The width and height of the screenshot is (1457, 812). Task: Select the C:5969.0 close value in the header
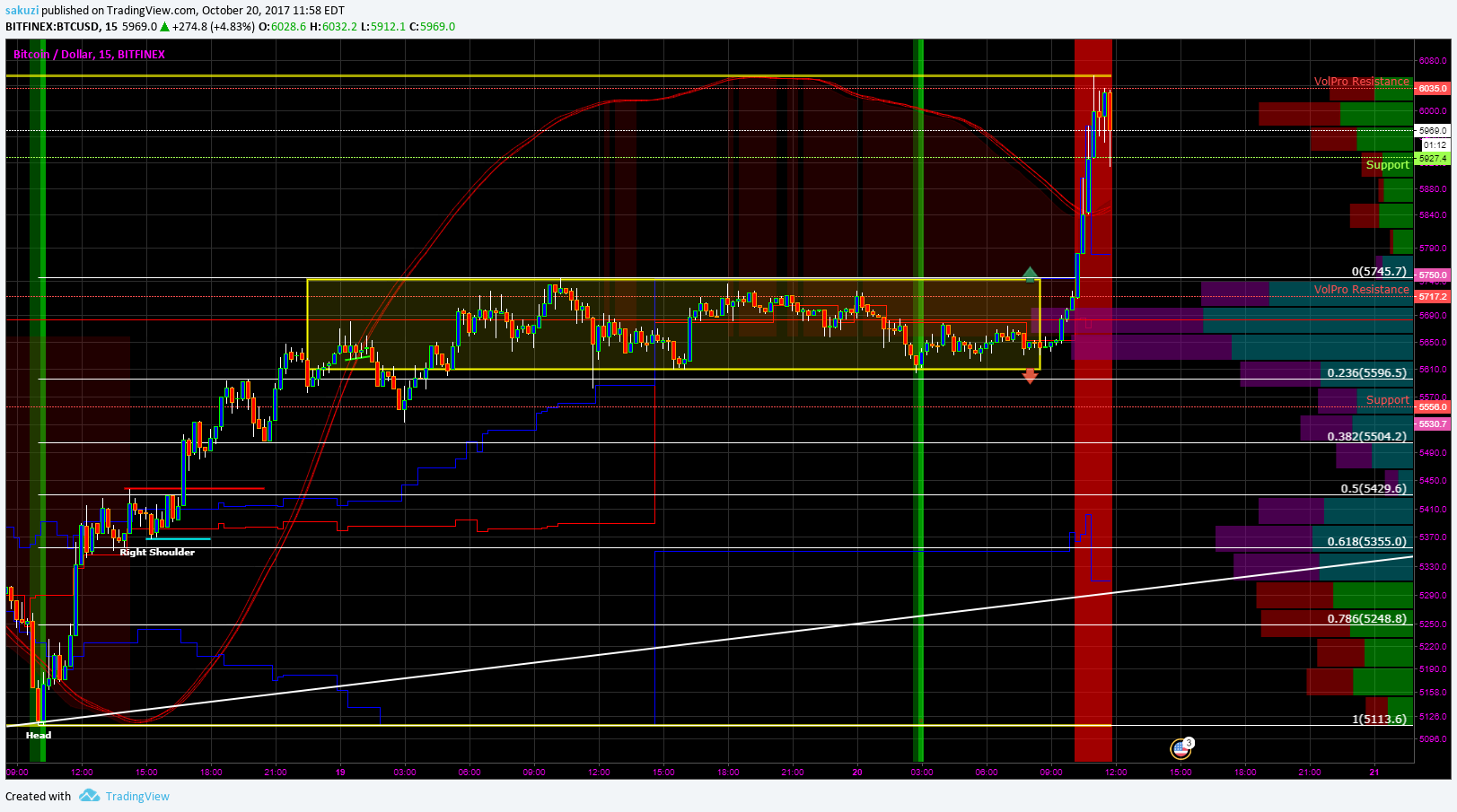point(433,27)
